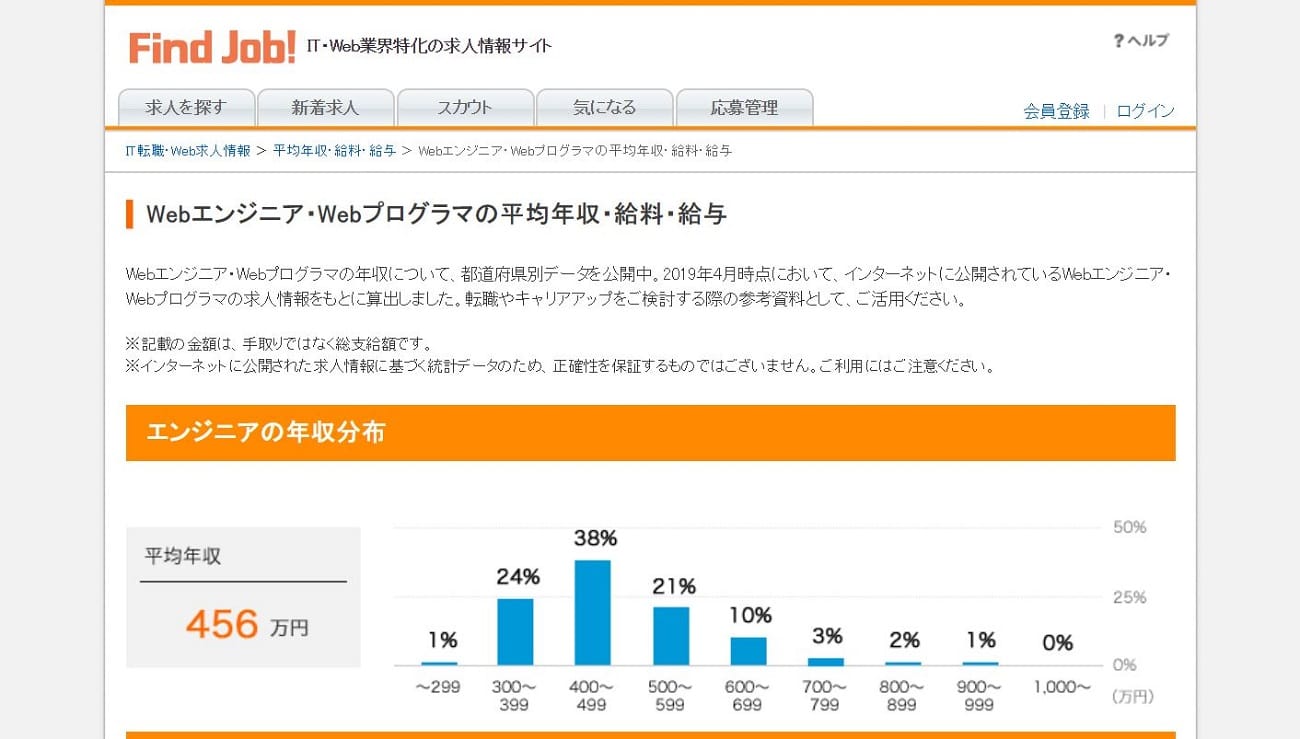Click the Find Job! logo
The width and height of the screenshot is (1300, 739).
click(212, 46)
